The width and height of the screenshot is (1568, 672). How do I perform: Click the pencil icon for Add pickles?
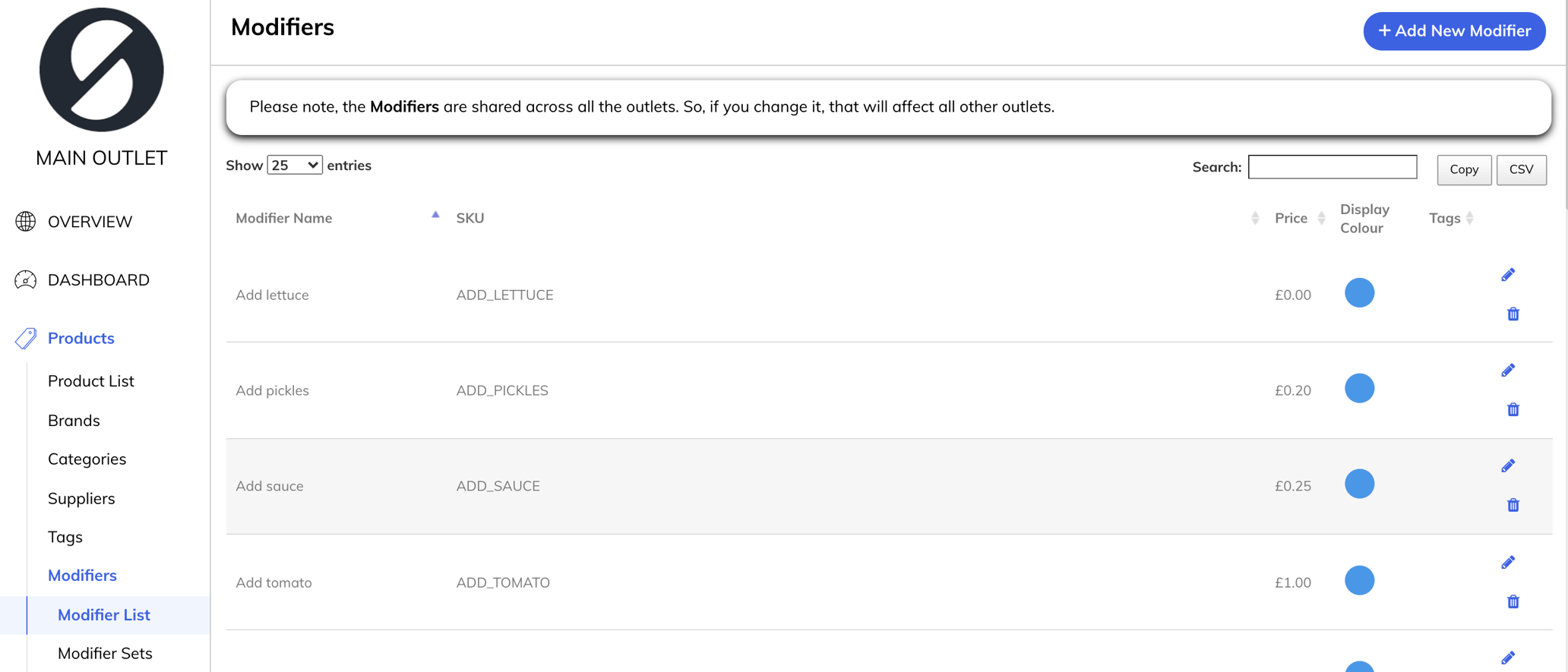coord(1508,371)
